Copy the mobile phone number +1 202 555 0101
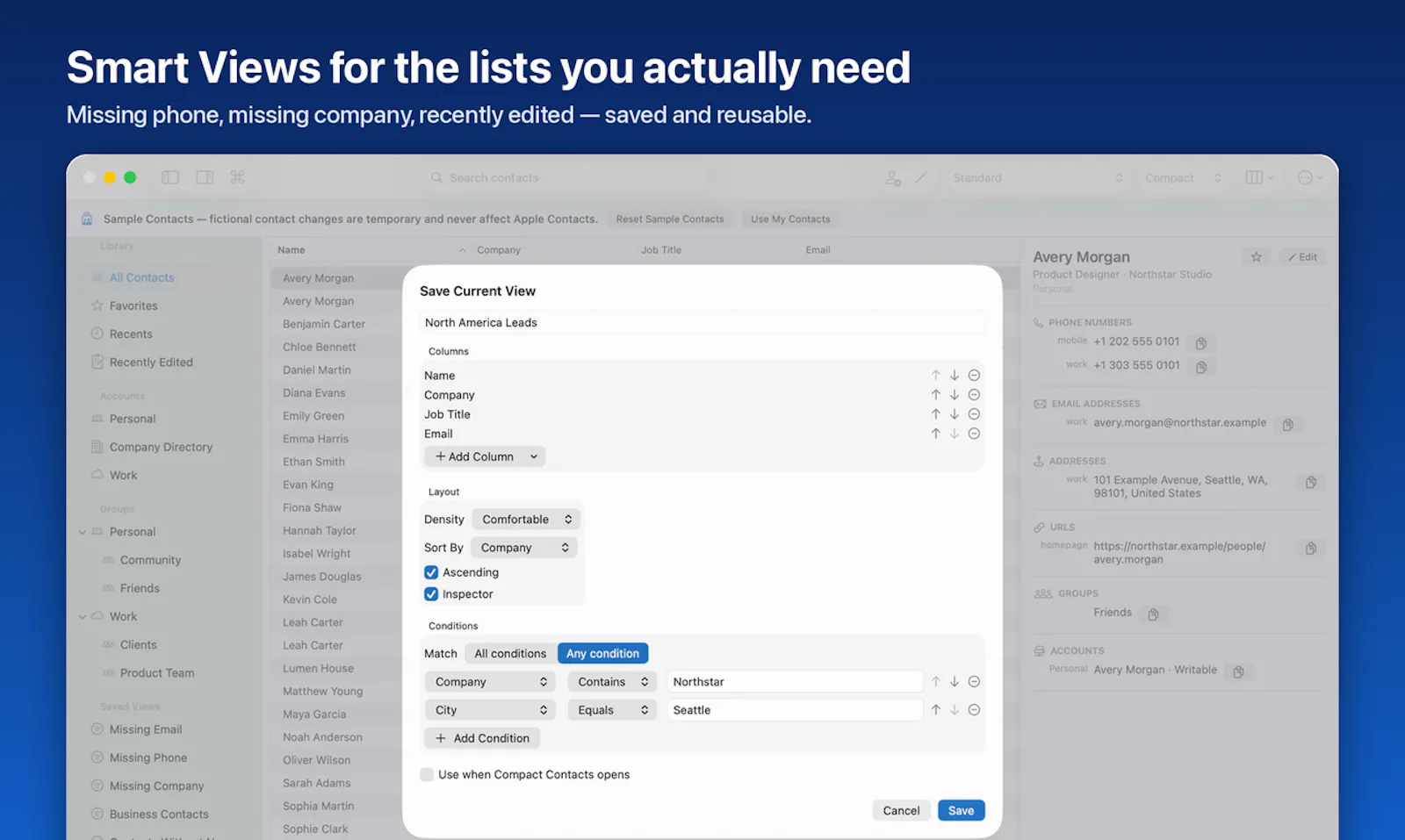The height and width of the screenshot is (840, 1405). 1200,343
